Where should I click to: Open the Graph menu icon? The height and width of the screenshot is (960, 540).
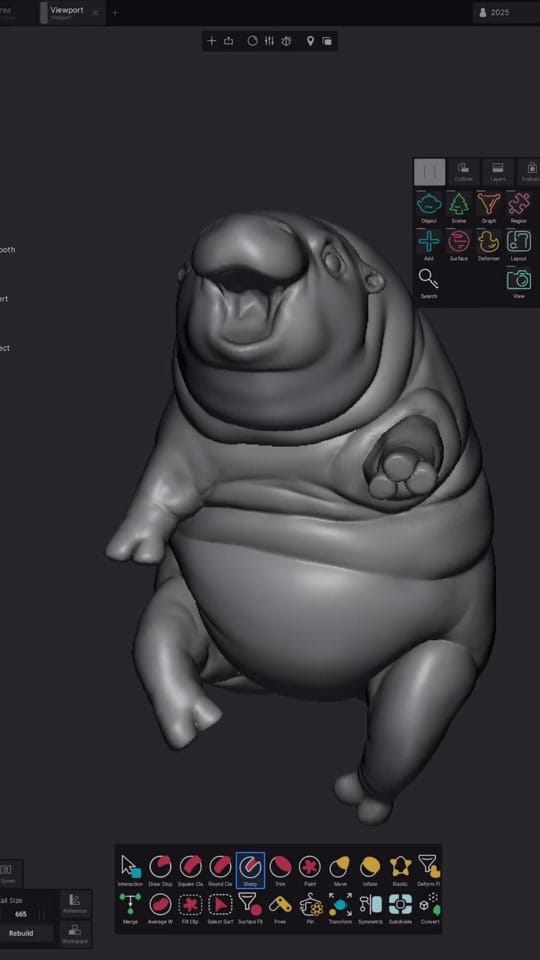pyautogui.click(x=489, y=208)
